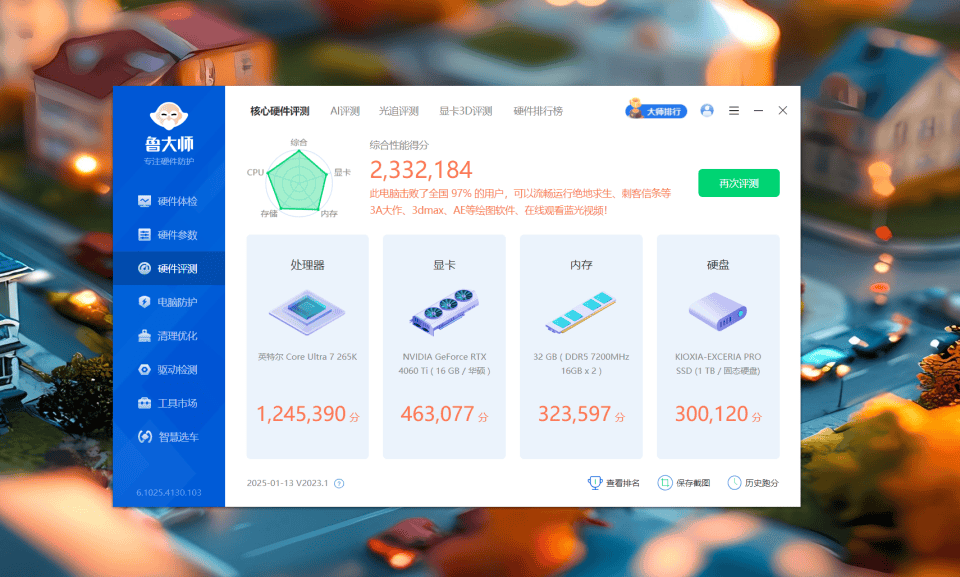960x577 pixels.
Task: Click the graphics card illustration
Action: click(444, 311)
